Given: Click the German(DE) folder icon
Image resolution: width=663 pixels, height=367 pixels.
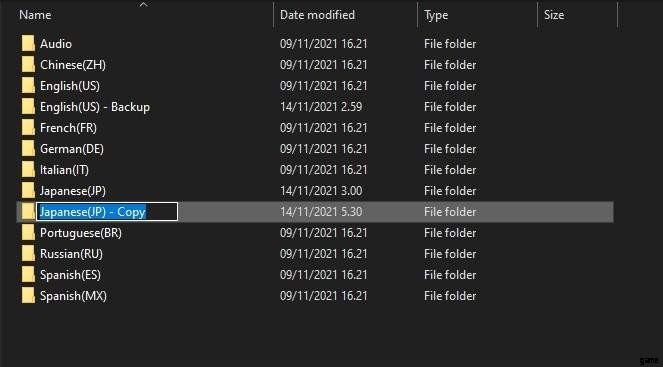Looking at the screenshot, I should pyautogui.click(x=28, y=149).
